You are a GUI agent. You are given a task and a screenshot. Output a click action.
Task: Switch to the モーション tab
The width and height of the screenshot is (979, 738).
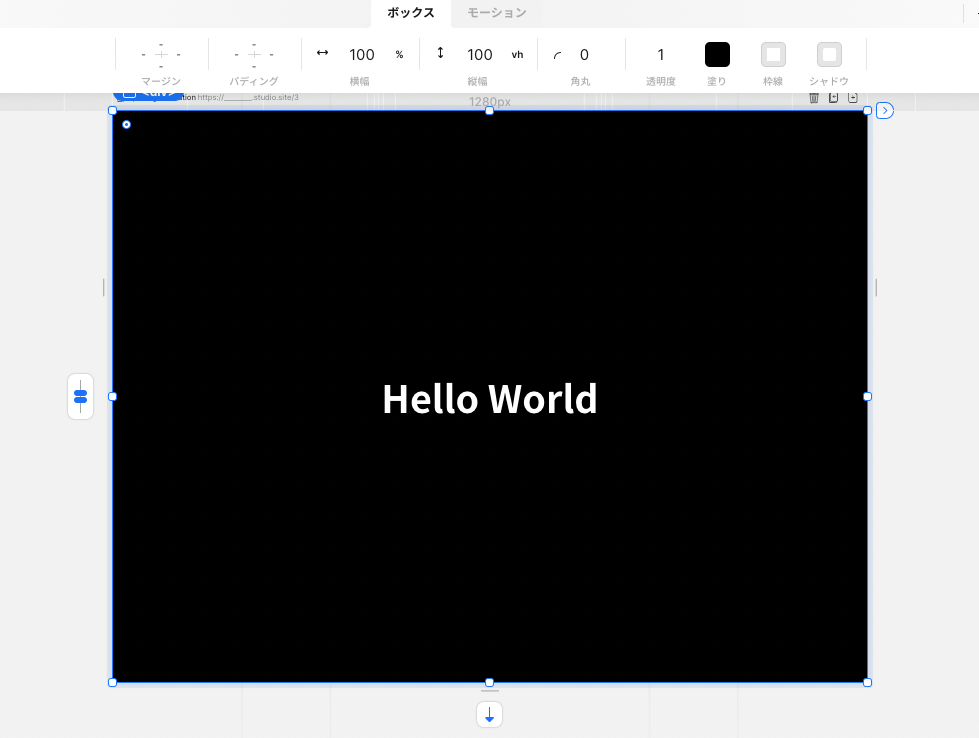[x=497, y=13]
